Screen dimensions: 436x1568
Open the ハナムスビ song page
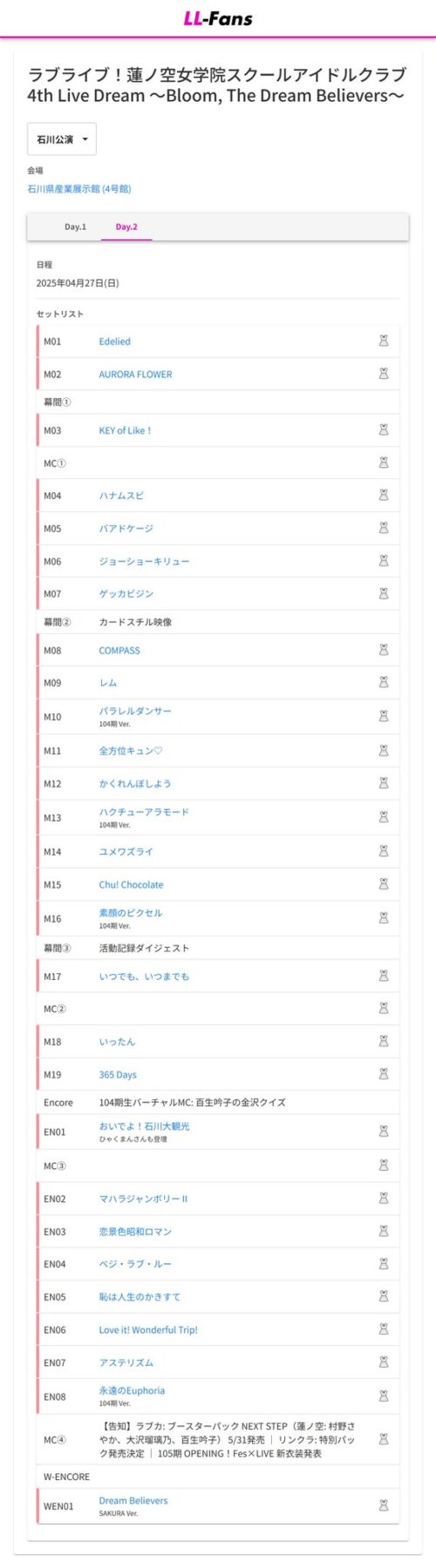click(121, 496)
